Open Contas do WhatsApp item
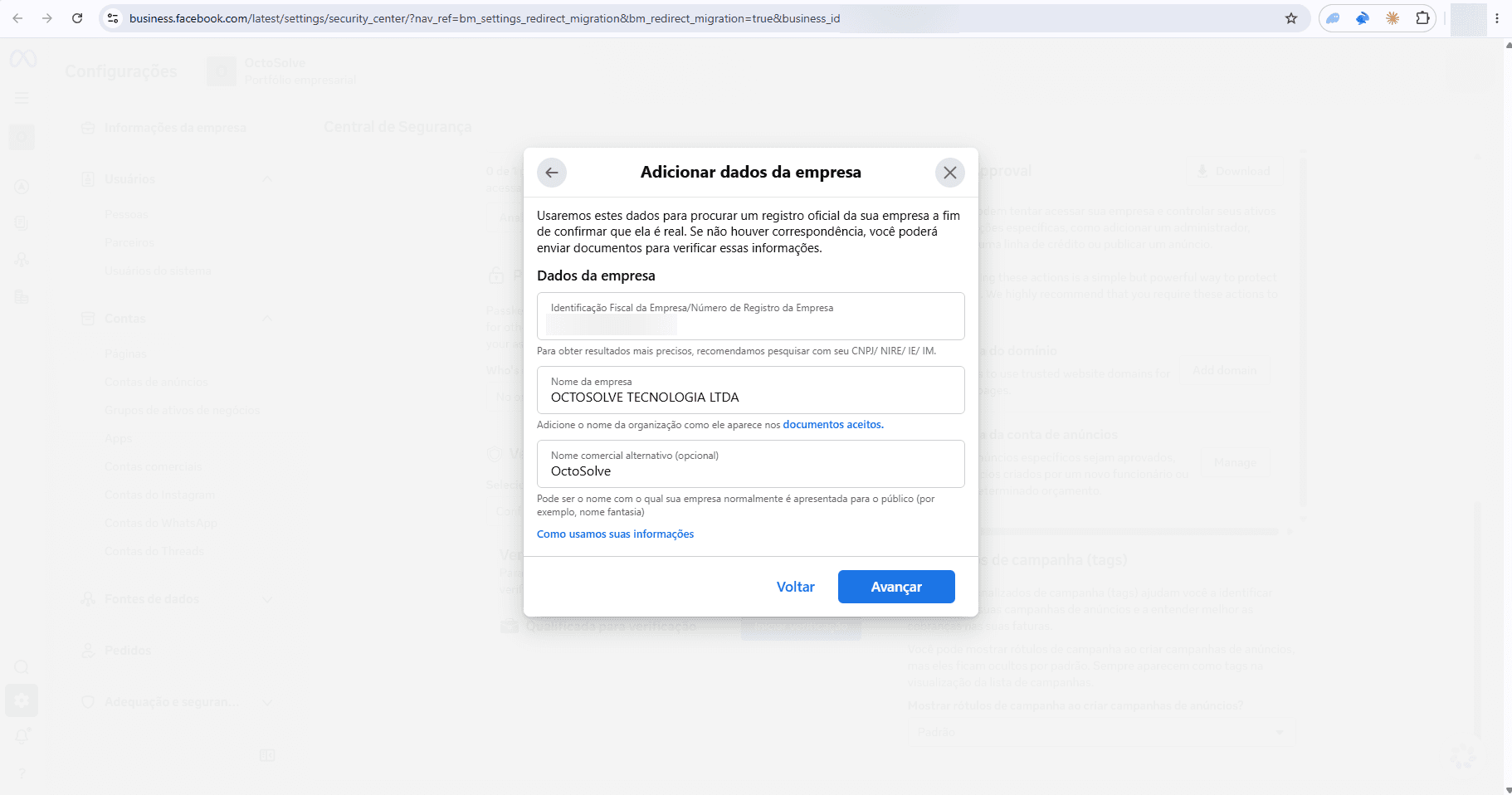 (x=160, y=523)
